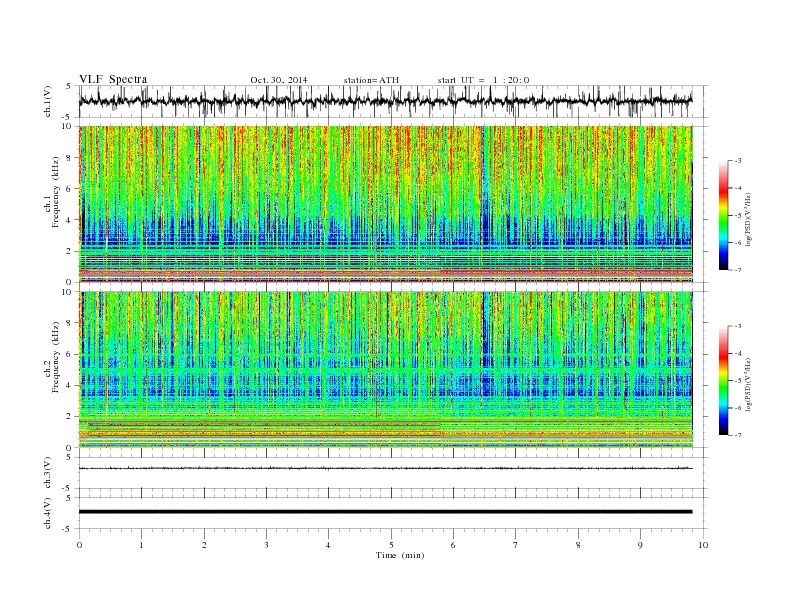
Task: Click the ch.1 spectrogram color scale bar
Action: click(x=723, y=215)
